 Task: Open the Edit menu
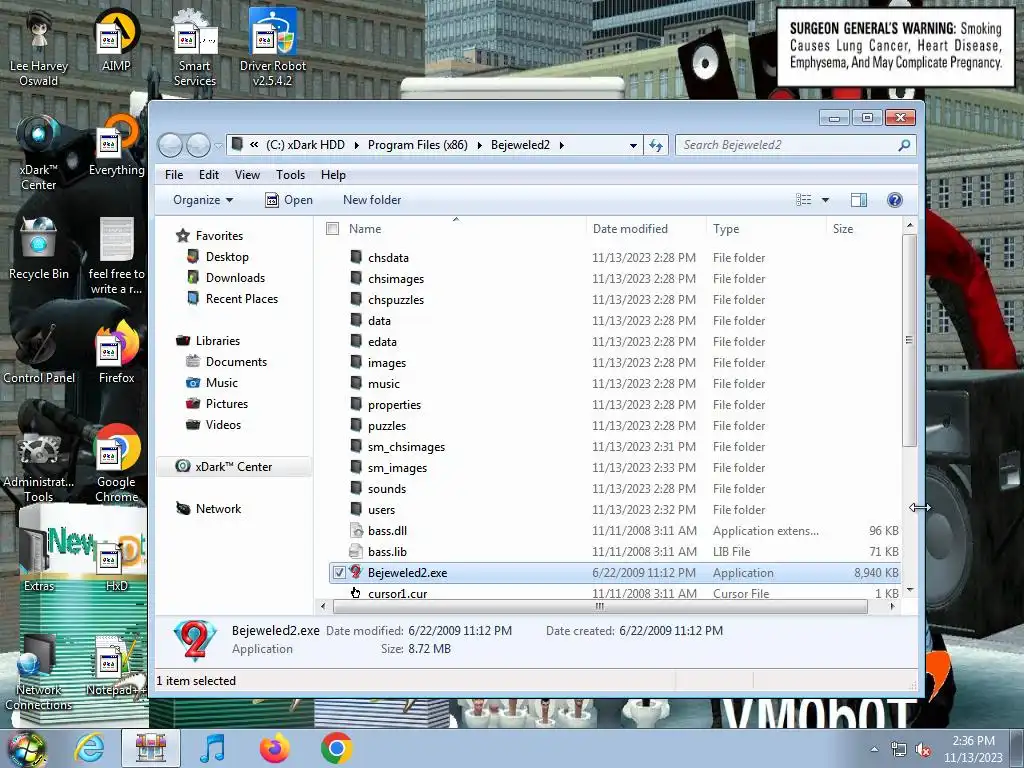pyautogui.click(x=209, y=175)
